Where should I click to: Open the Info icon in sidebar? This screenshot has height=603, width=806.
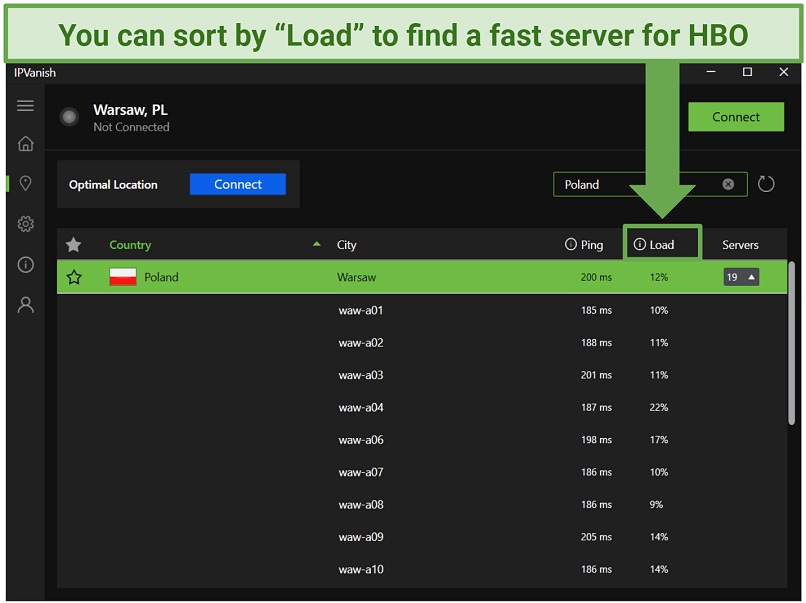pyautogui.click(x=25, y=265)
